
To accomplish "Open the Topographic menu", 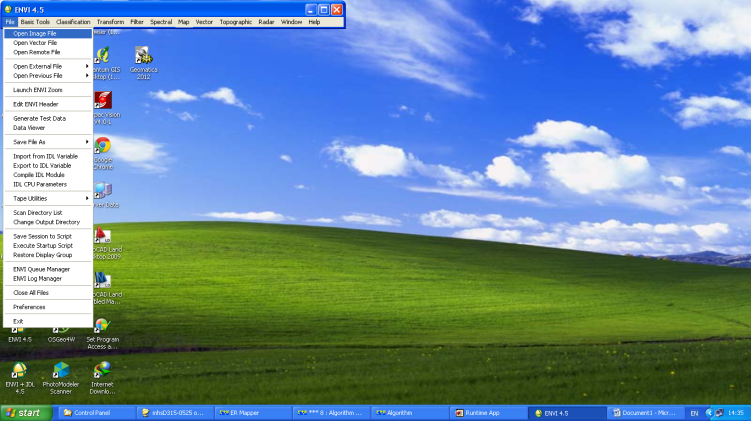I will (236, 22).
